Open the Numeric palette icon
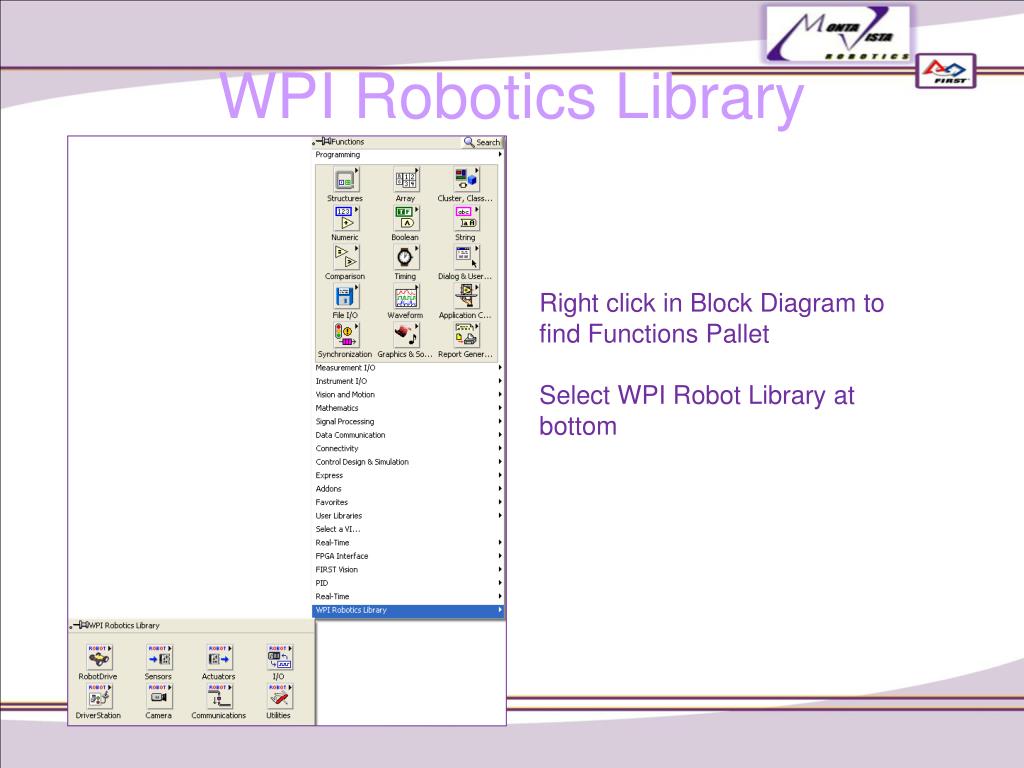 tap(345, 219)
